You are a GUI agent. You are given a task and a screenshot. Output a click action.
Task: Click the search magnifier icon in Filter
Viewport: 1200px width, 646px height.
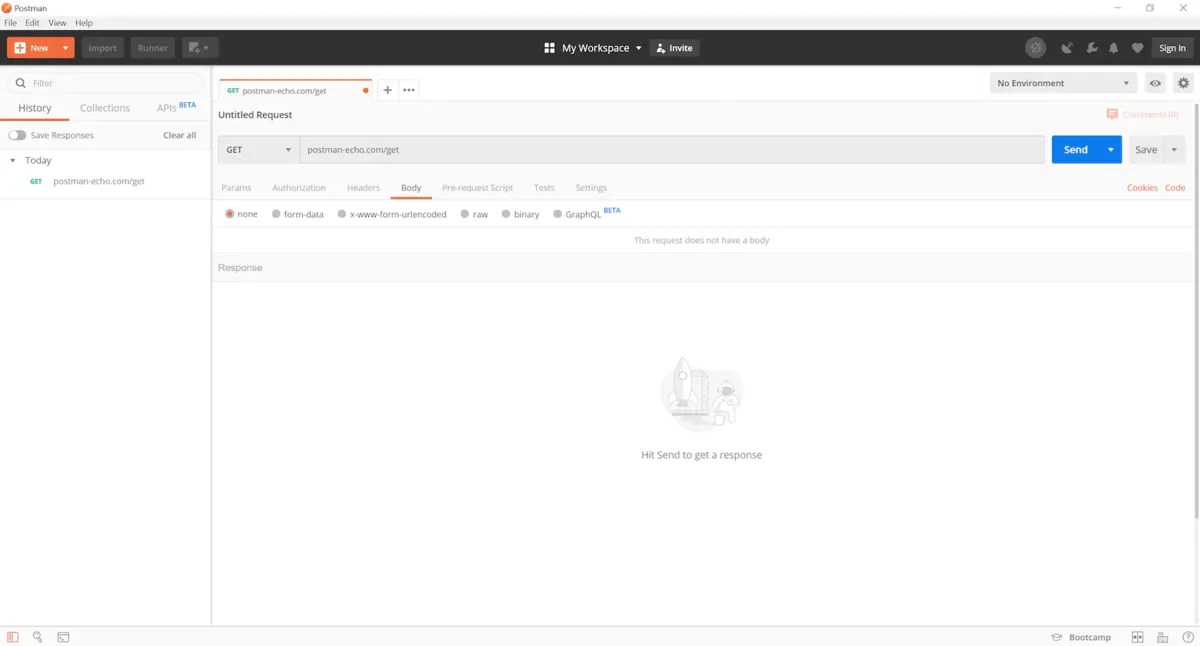pyautogui.click(x=20, y=83)
